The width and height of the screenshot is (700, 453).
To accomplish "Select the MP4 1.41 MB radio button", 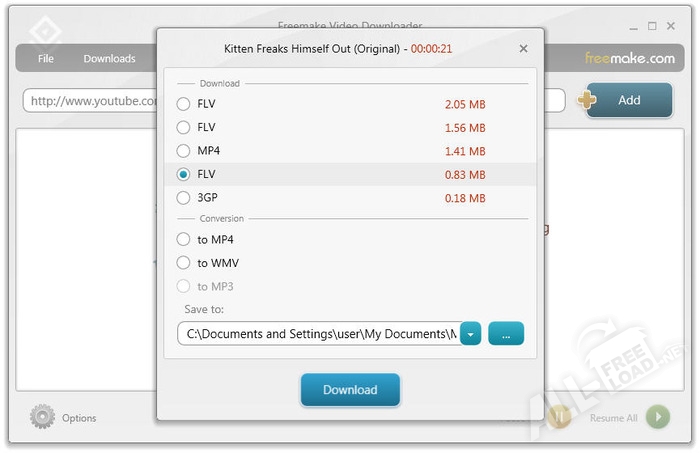I will tap(183, 151).
